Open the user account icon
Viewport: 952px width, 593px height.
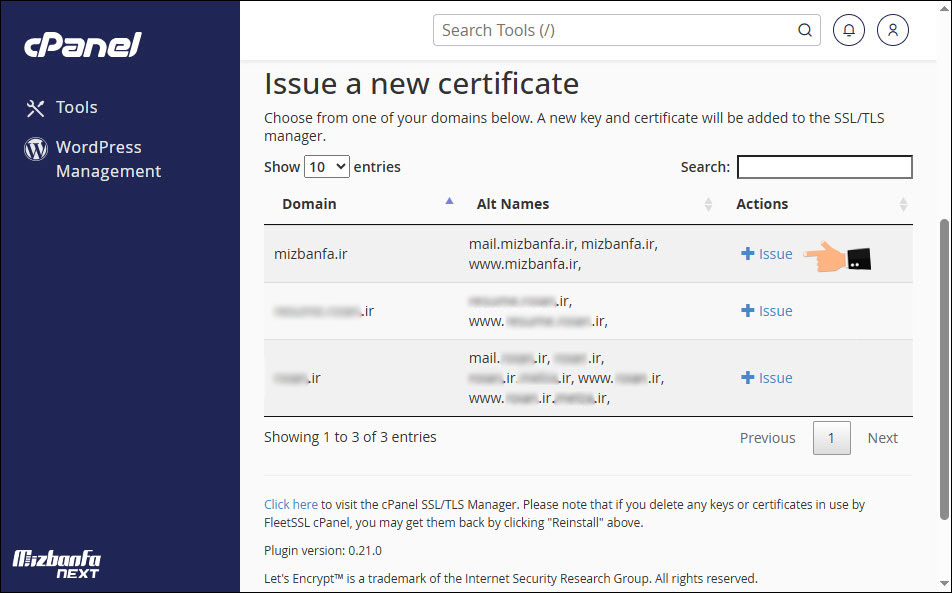click(892, 30)
